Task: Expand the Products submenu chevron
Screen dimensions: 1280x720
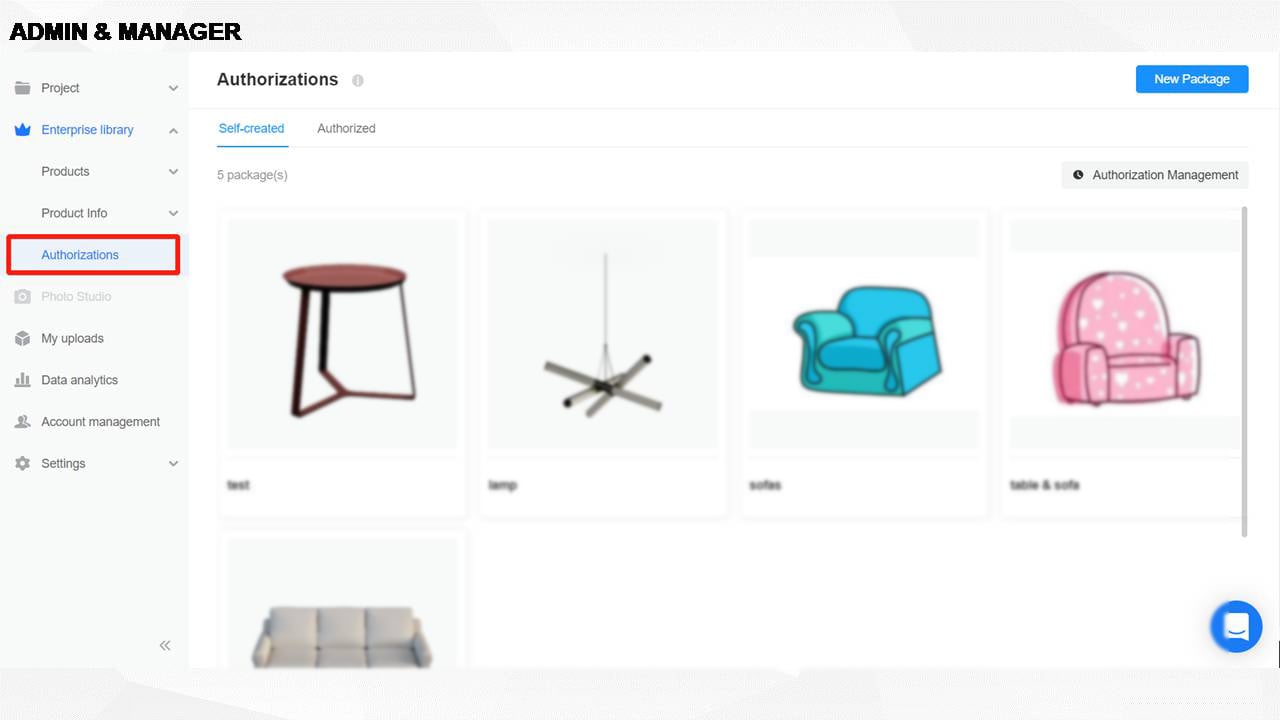Action: click(173, 172)
